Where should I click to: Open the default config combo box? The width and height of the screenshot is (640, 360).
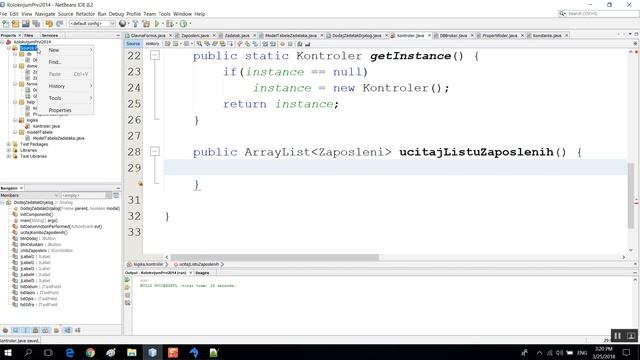click(x=92, y=24)
